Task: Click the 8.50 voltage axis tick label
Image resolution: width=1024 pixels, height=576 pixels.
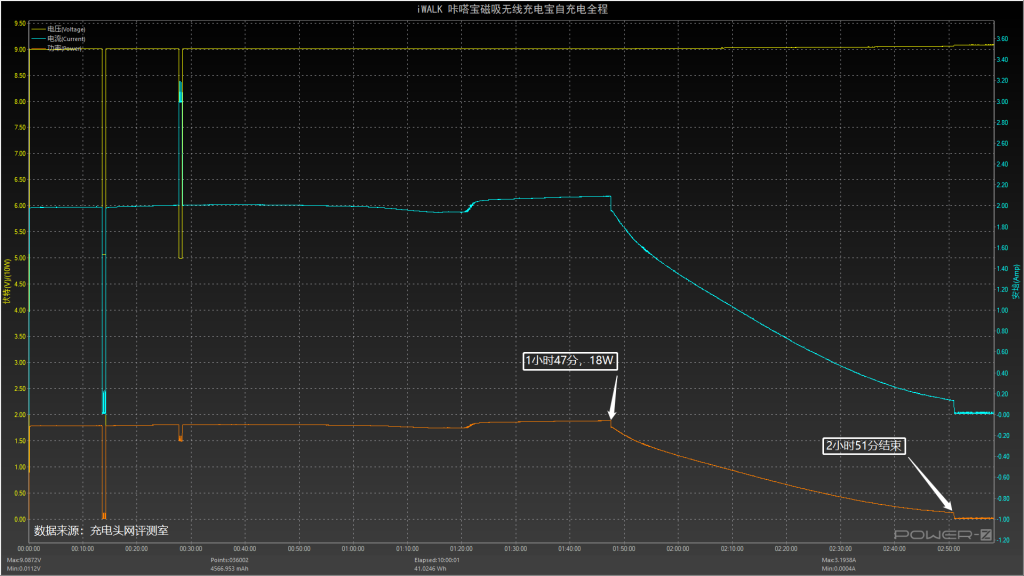Action: 20,76
